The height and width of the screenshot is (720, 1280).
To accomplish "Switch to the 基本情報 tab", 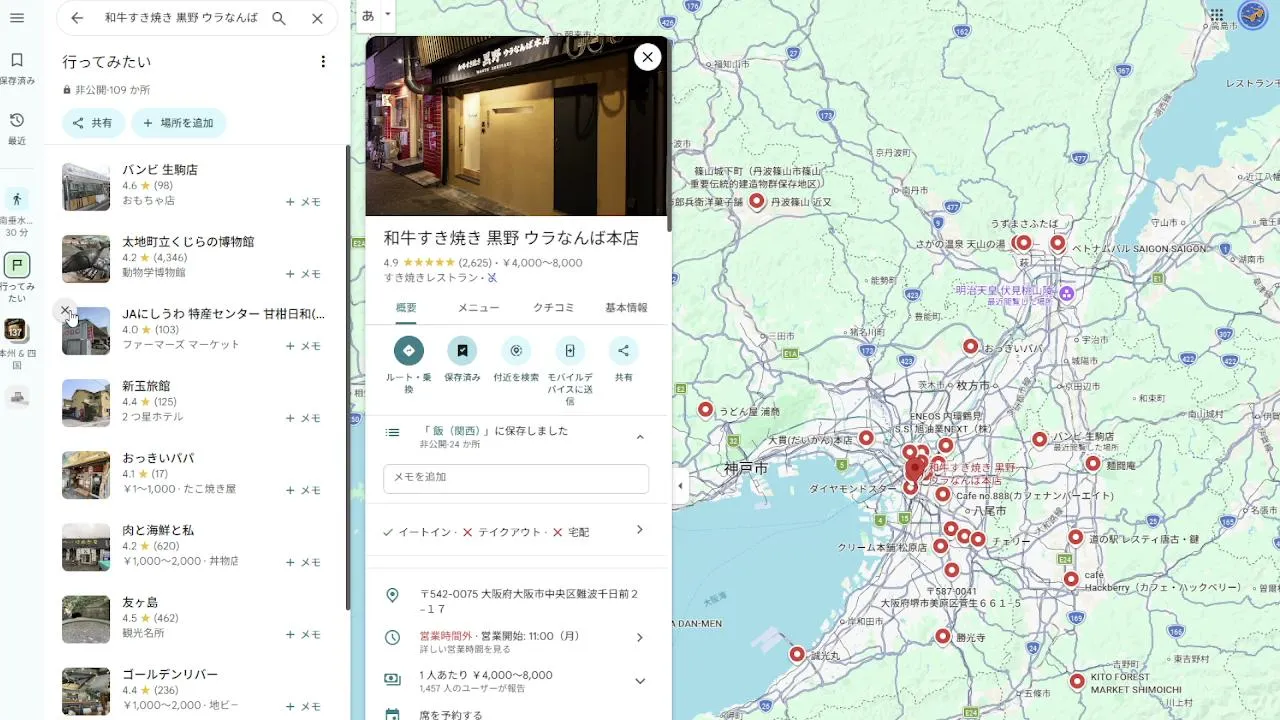I will [x=626, y=308].
